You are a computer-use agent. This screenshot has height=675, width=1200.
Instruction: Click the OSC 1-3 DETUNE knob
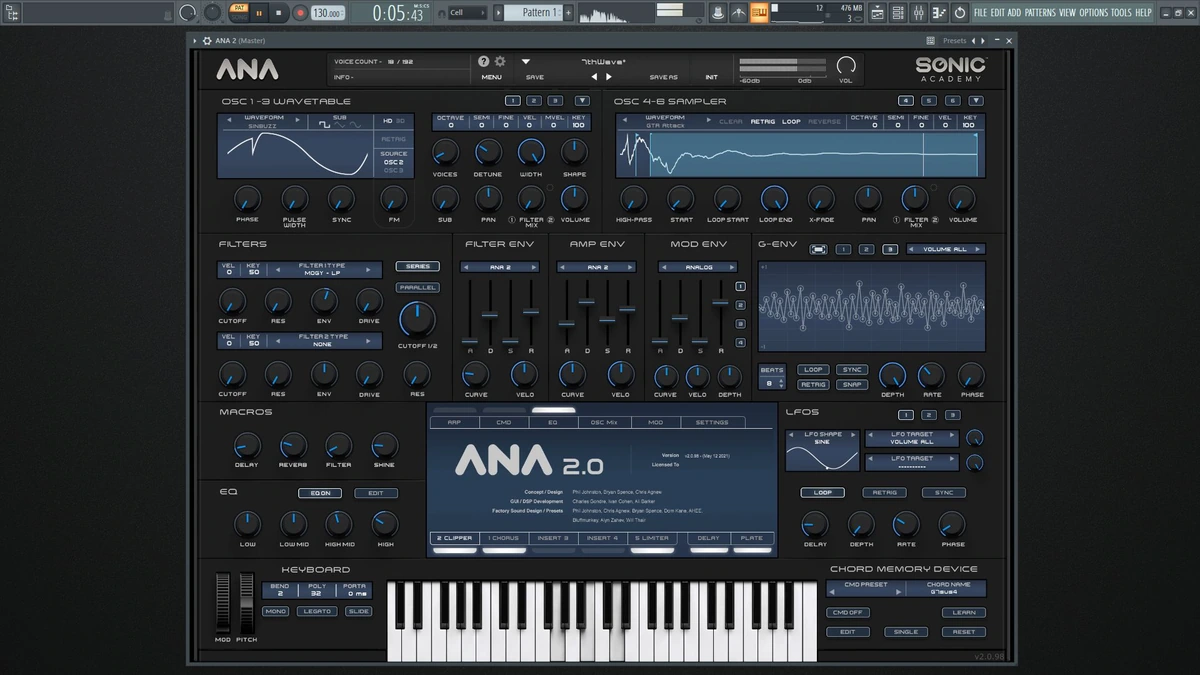point(488,152)
